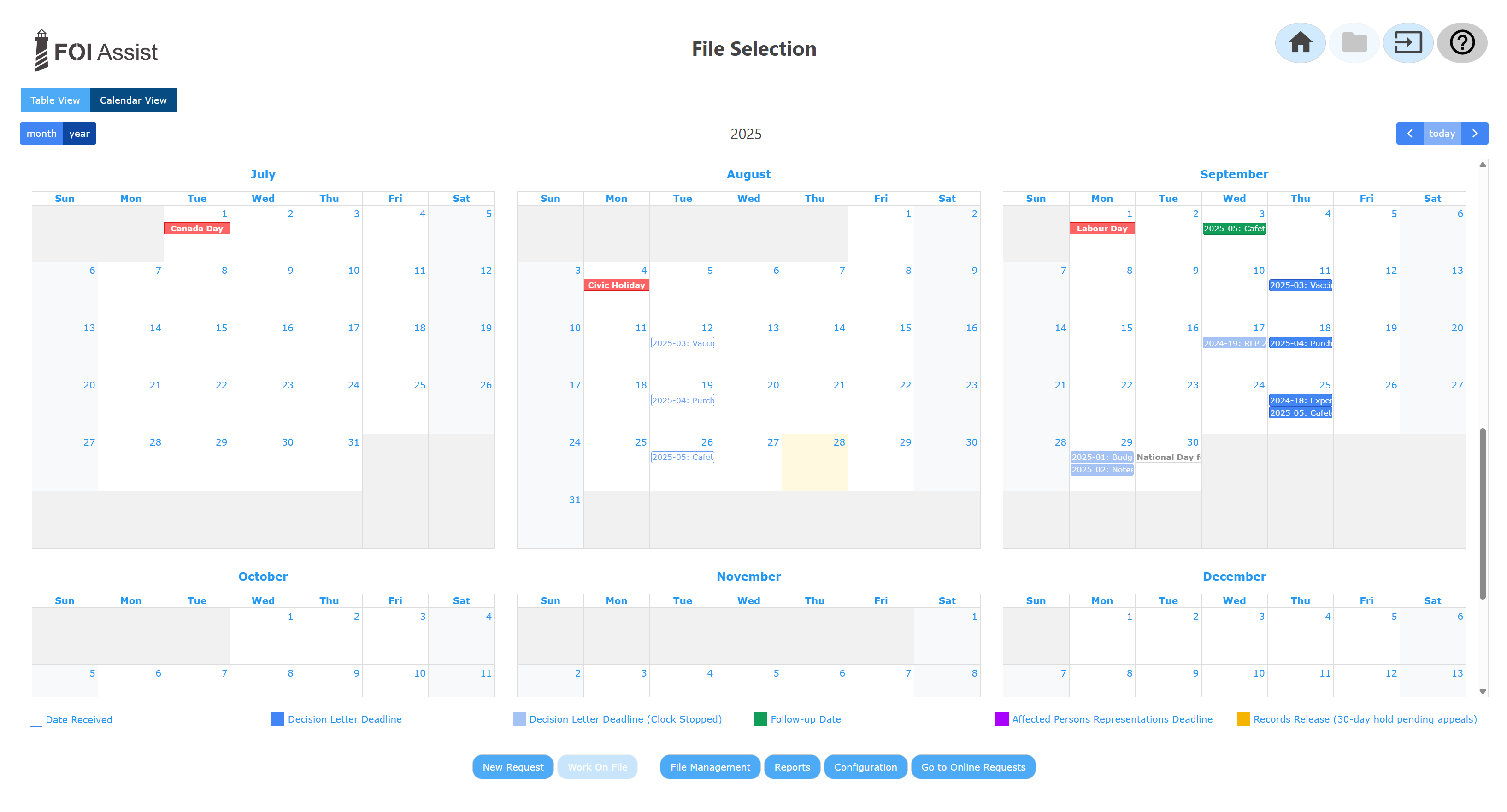
Task: Open File Management
Action: point(710,767)
